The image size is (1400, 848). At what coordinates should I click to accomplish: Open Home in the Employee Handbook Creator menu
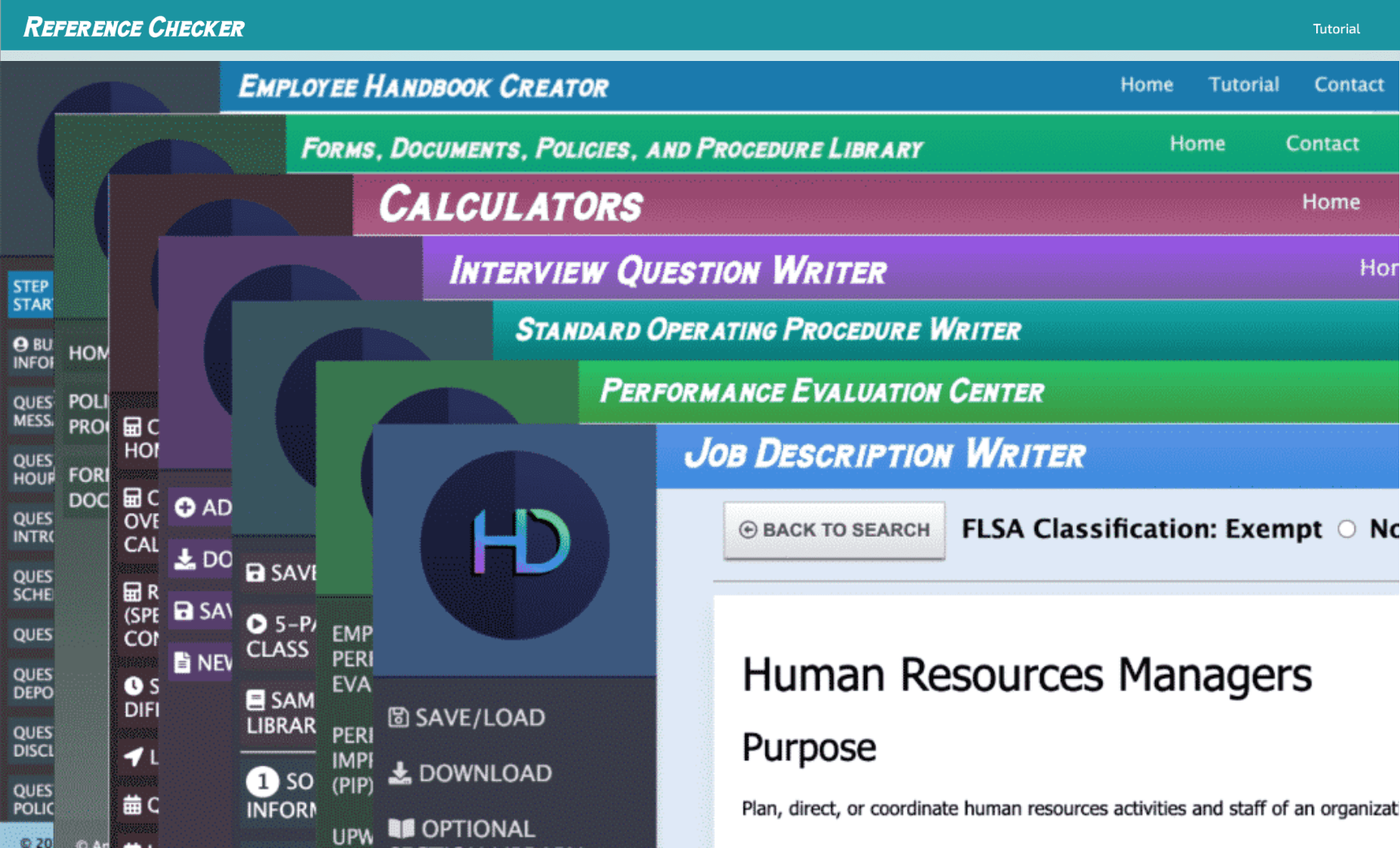coord(1147,85)
